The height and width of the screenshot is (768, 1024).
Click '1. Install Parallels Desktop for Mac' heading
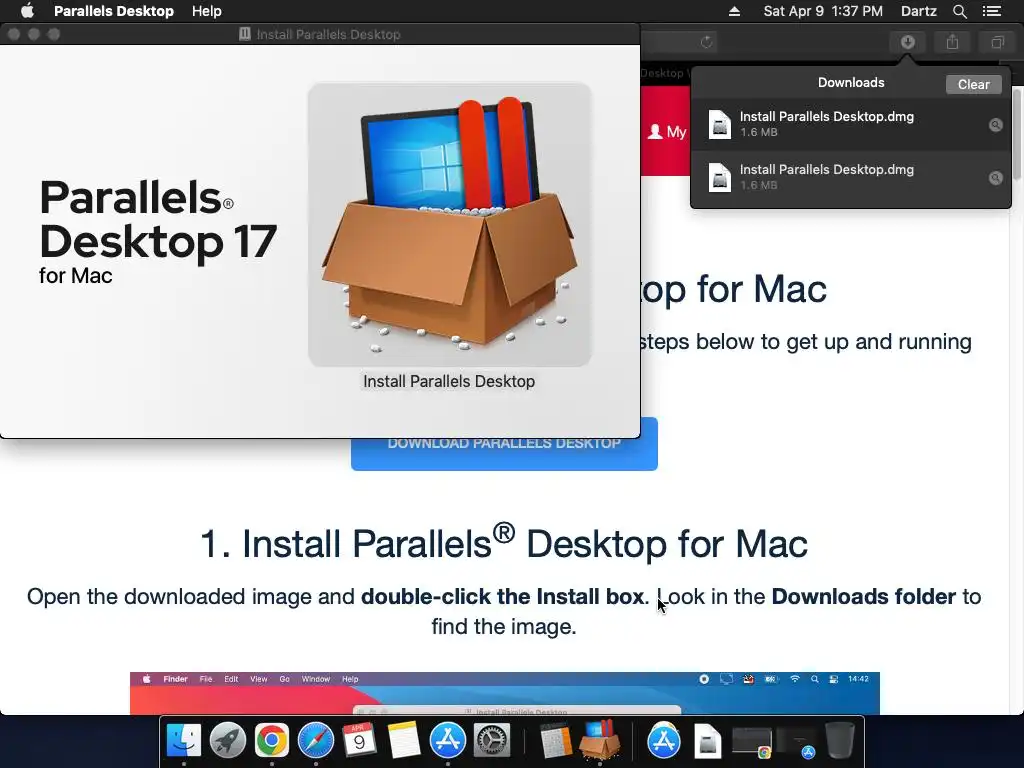click(x=504, y=543)
